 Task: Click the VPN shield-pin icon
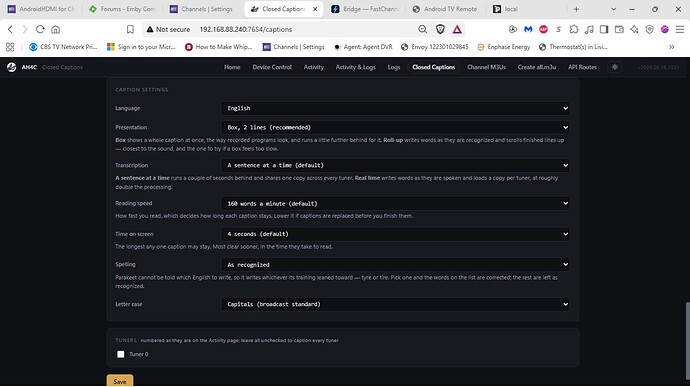click(x=650, y=29)
